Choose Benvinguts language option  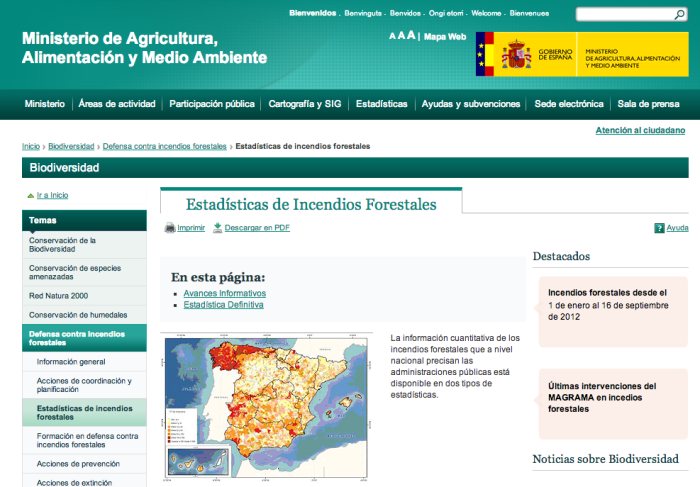tap(363, 13)
